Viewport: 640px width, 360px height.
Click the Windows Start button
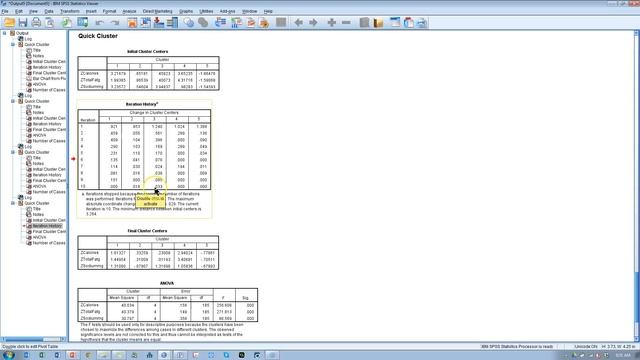coord(8,355)
